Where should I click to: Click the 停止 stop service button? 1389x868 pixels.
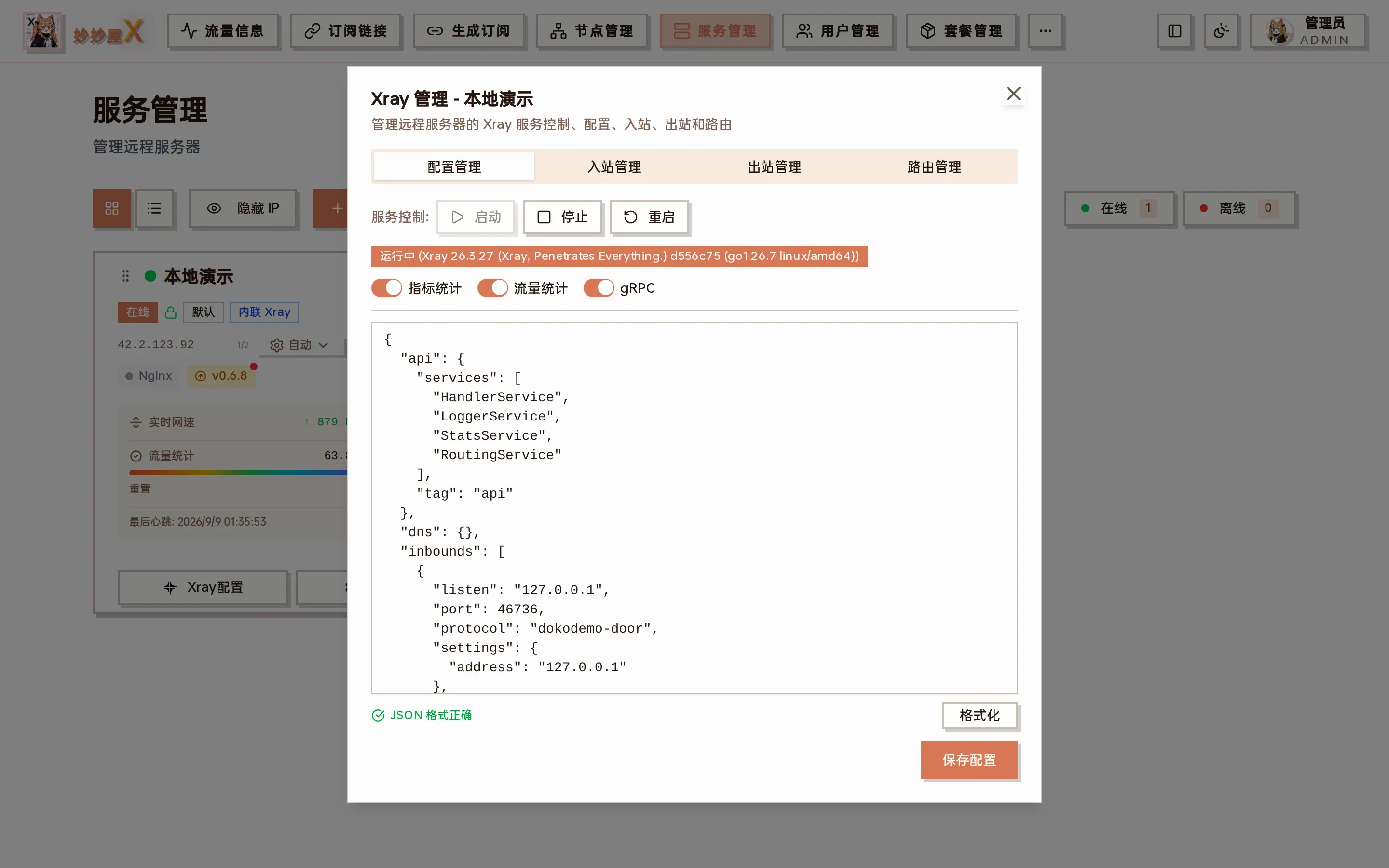[x=562, y=217]
